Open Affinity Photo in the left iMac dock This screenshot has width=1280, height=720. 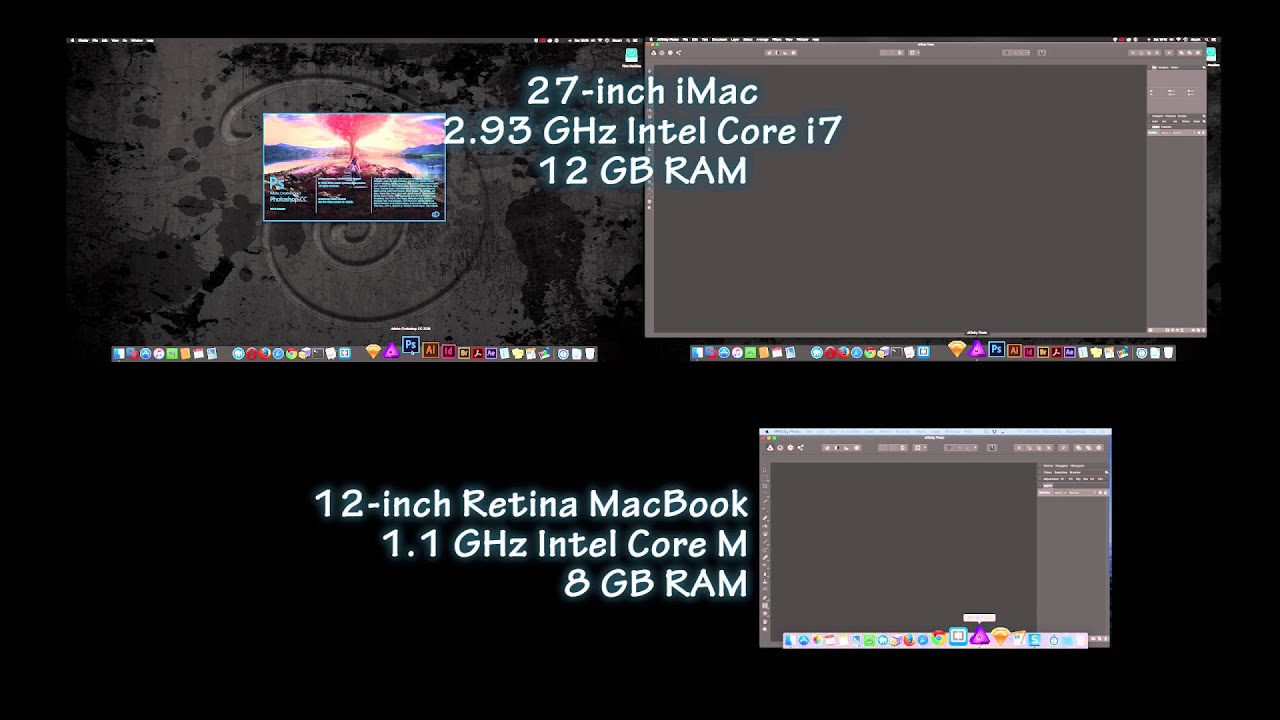click(391, 350)
